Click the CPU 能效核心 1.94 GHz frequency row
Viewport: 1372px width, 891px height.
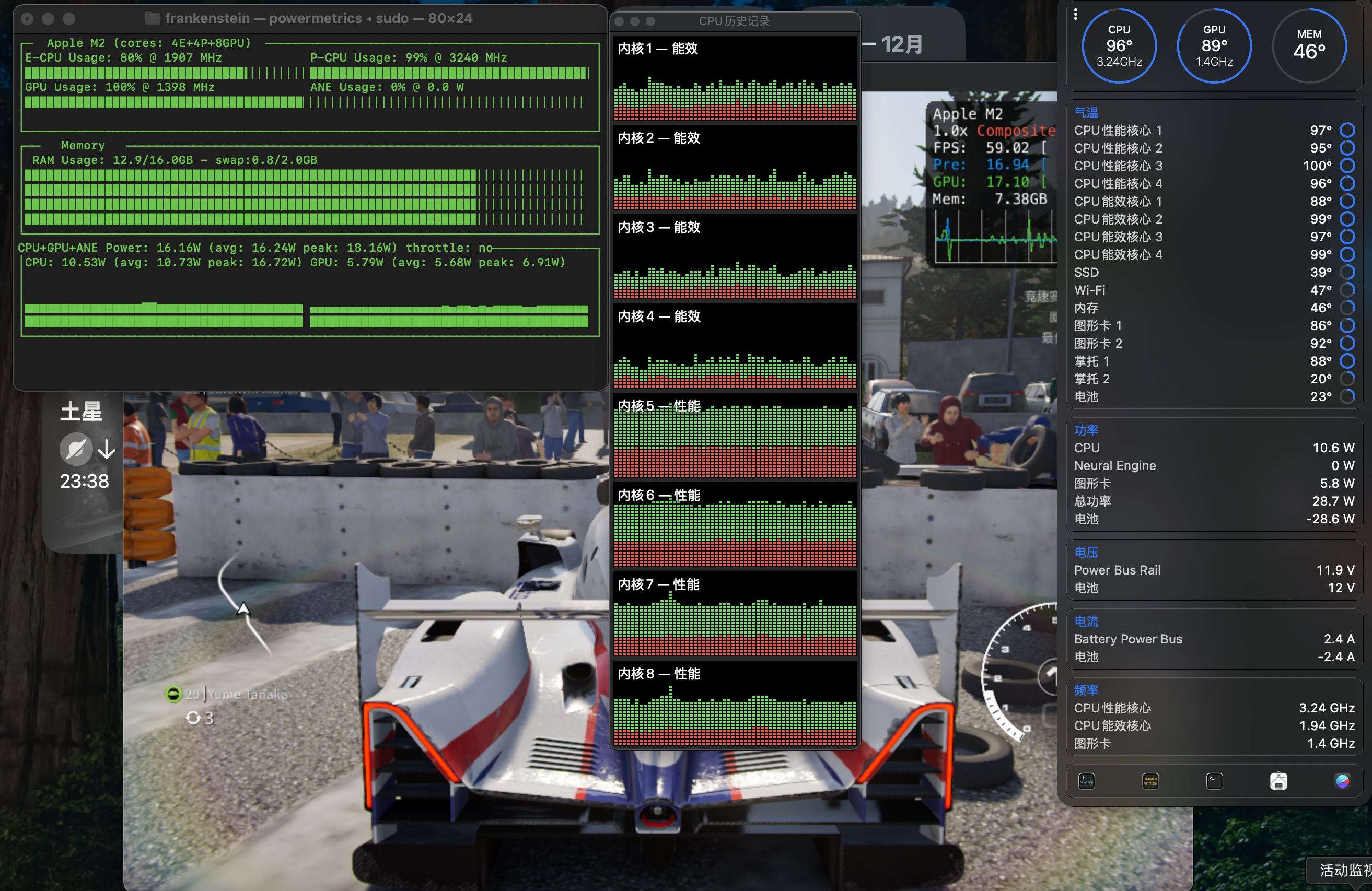(1214, 725)
